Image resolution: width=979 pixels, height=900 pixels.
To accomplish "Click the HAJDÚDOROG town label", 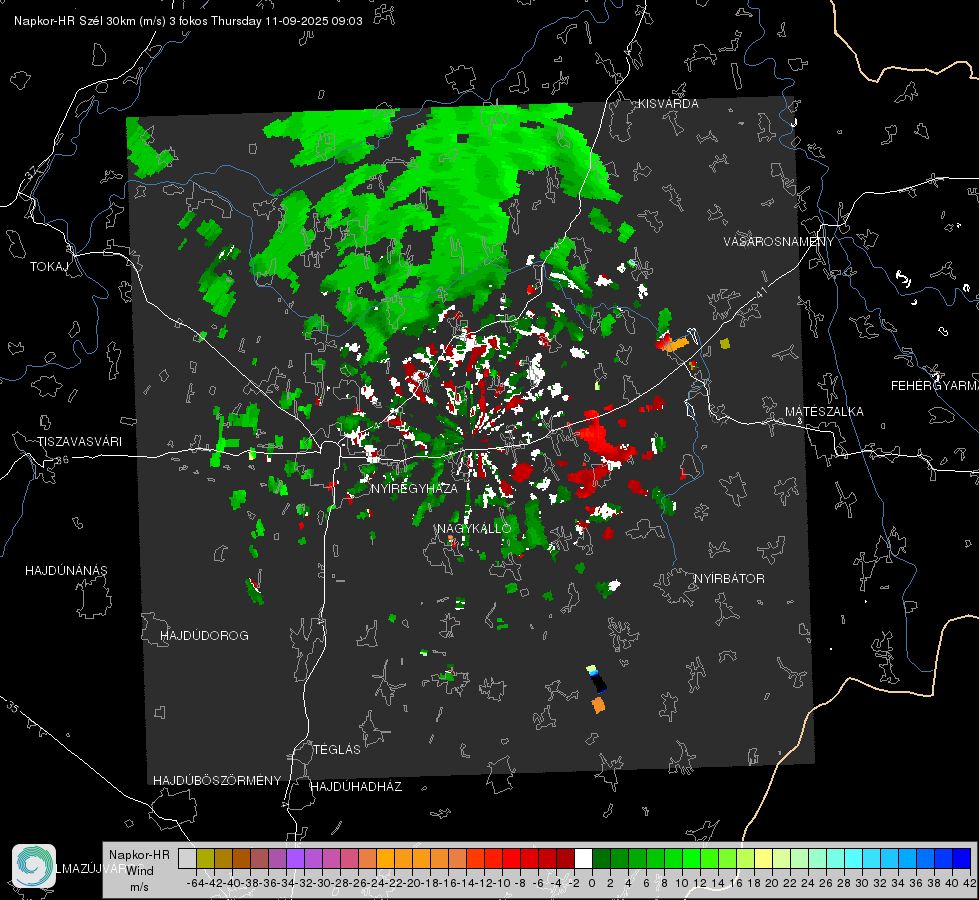I will click(204, 636).
